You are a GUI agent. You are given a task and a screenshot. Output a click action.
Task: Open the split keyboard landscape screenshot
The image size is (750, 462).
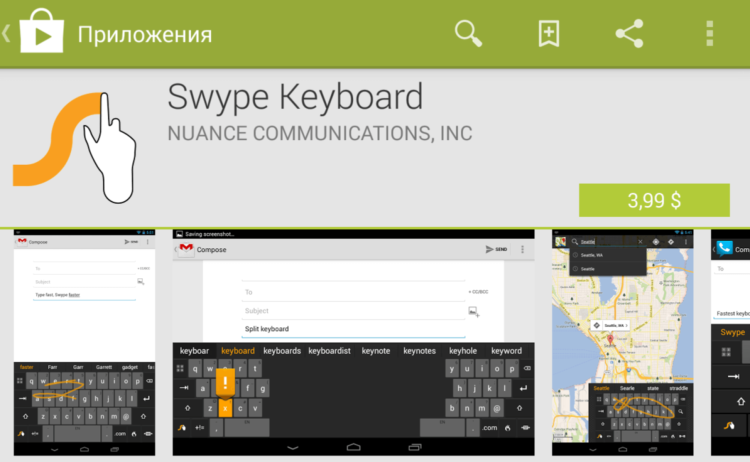coord(353,342)
